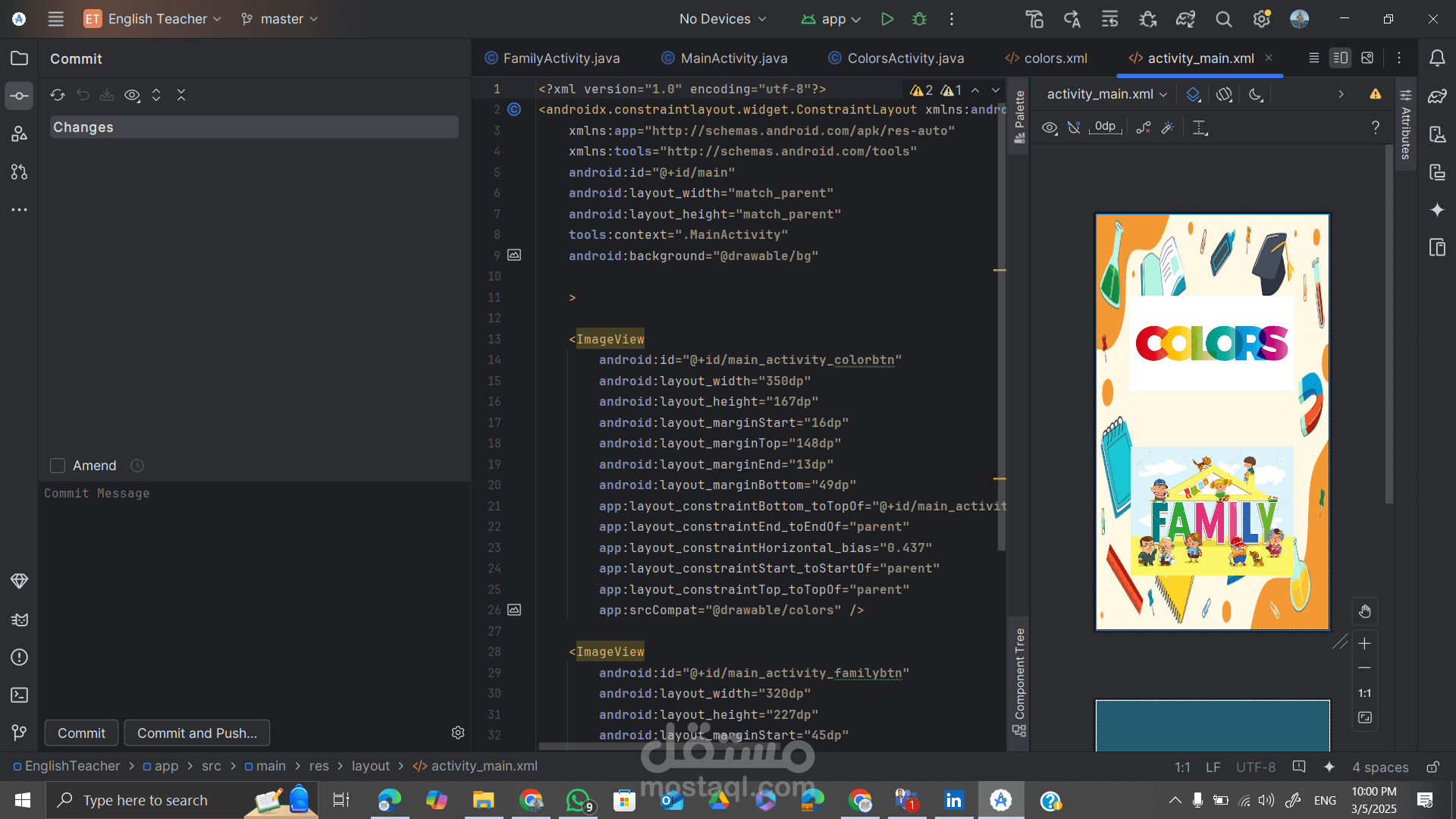Toggle design view options eye icon

1050,127
